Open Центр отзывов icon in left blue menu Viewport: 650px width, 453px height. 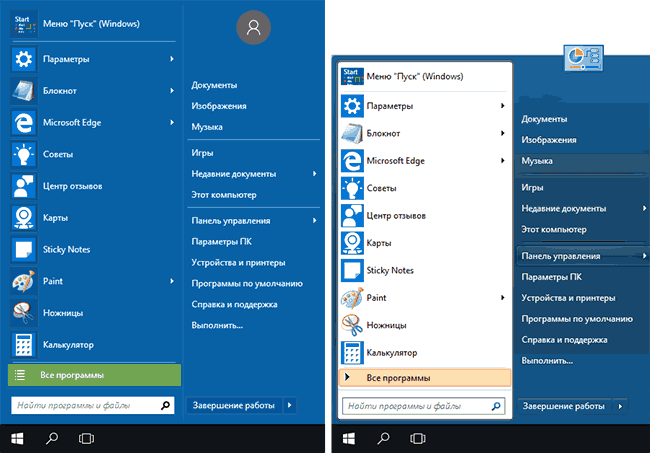(24, 186)
